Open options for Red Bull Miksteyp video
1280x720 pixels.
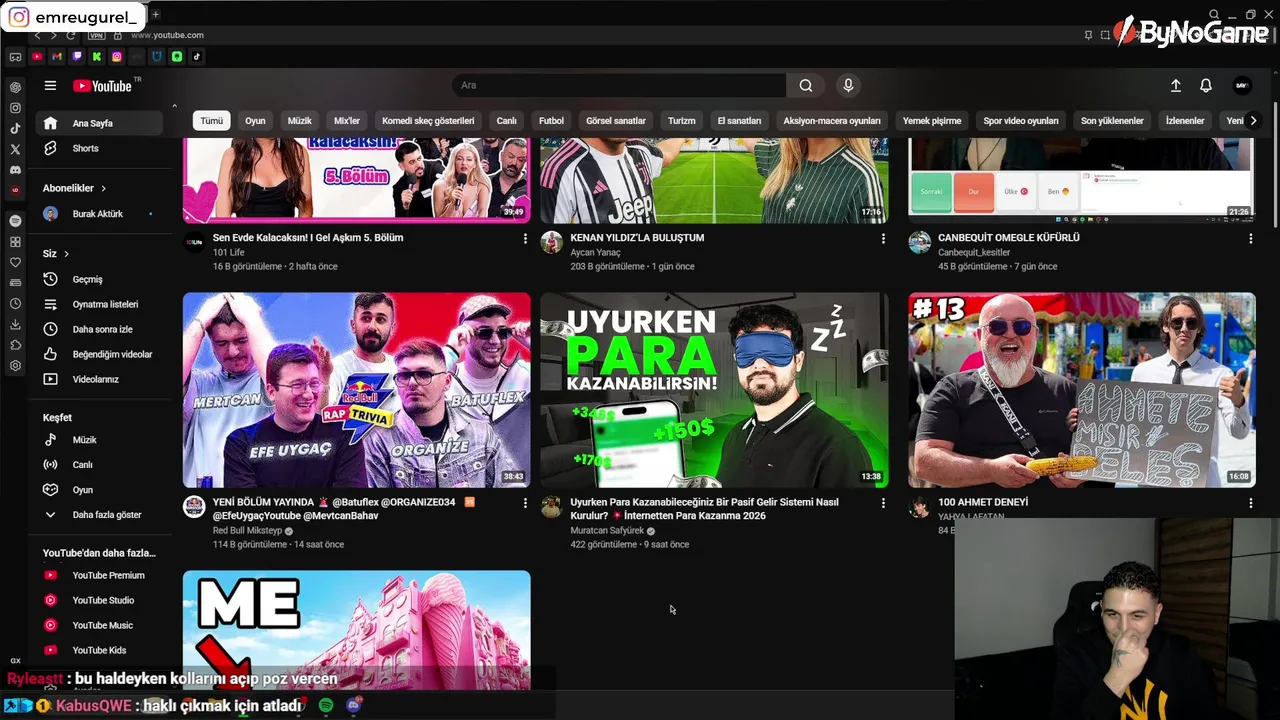pos(525,503)
